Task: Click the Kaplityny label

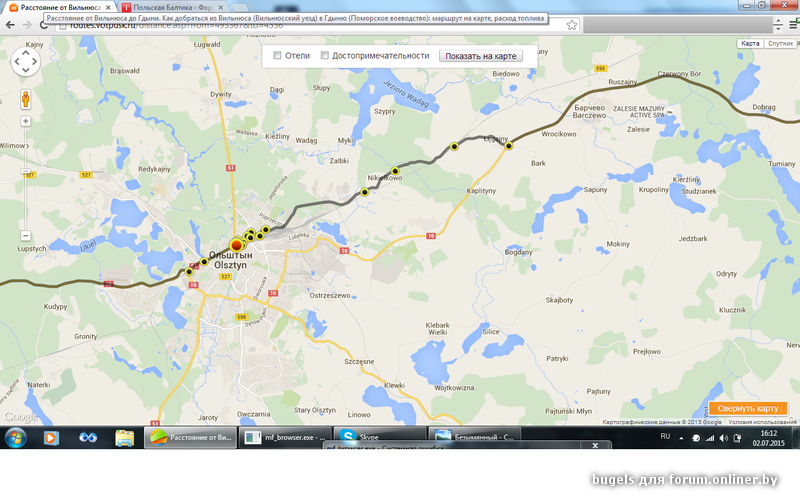Action: pos(481,190)
